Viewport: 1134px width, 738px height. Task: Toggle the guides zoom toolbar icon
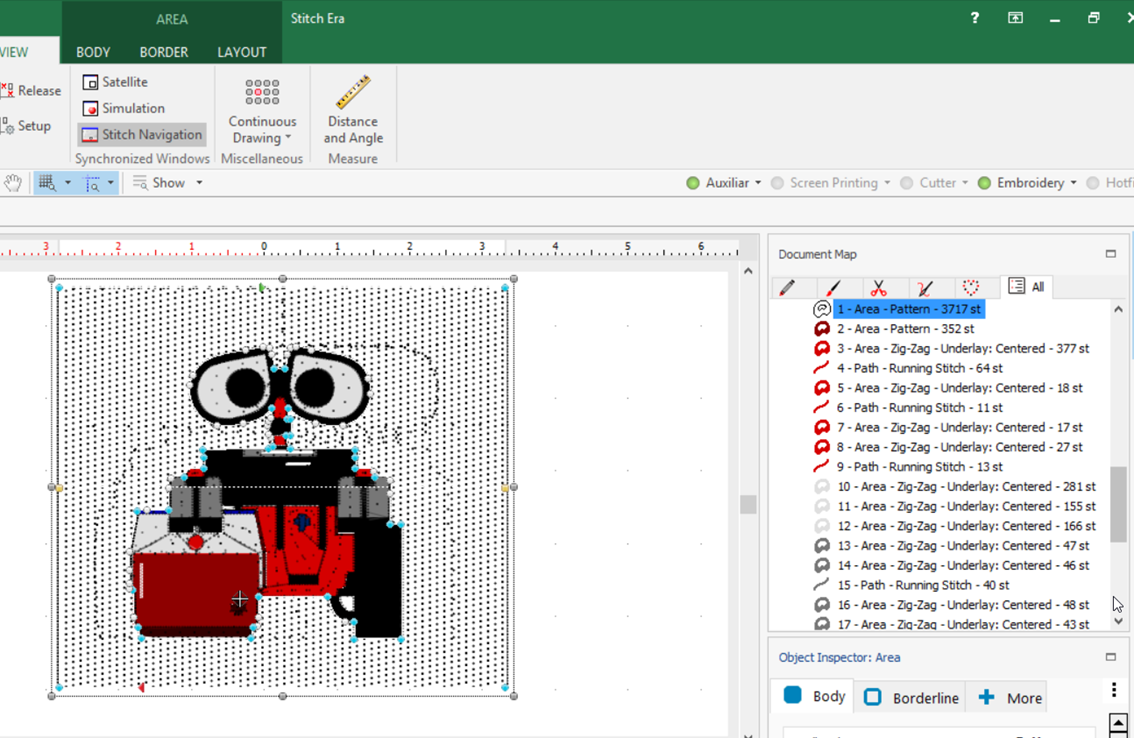click(x=93, y=183)
